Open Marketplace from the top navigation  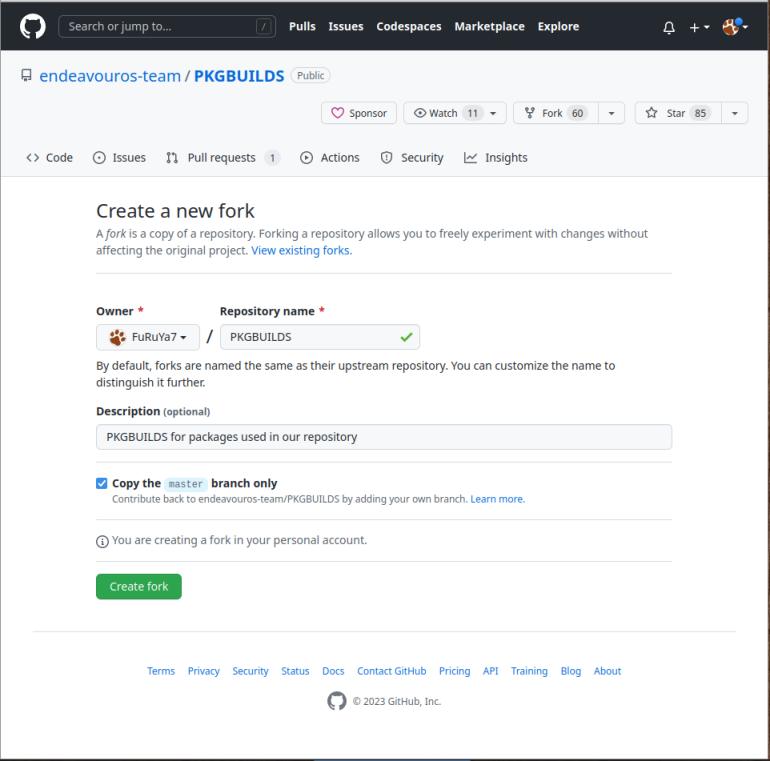[489, 27]
